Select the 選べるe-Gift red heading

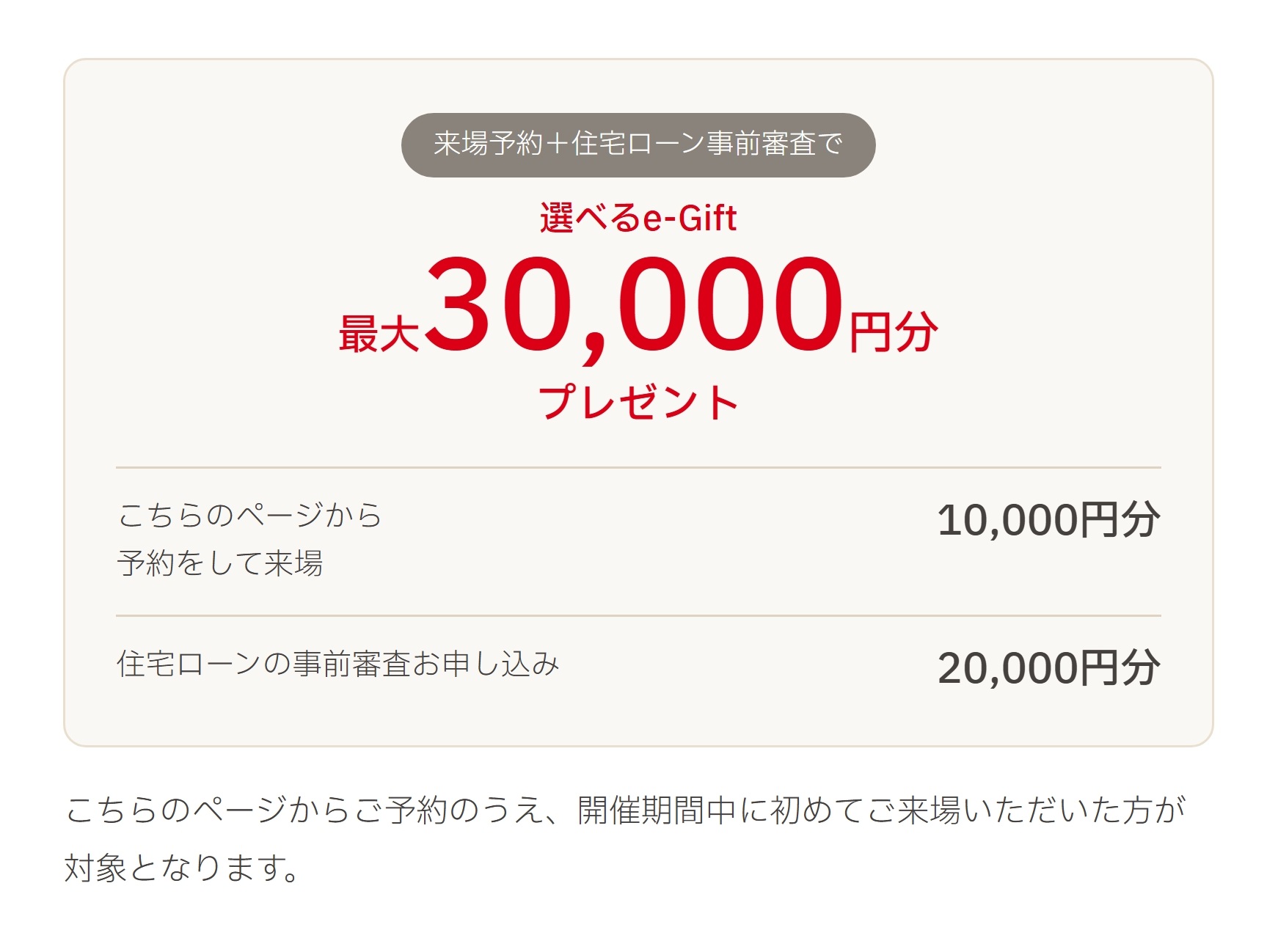638,218
